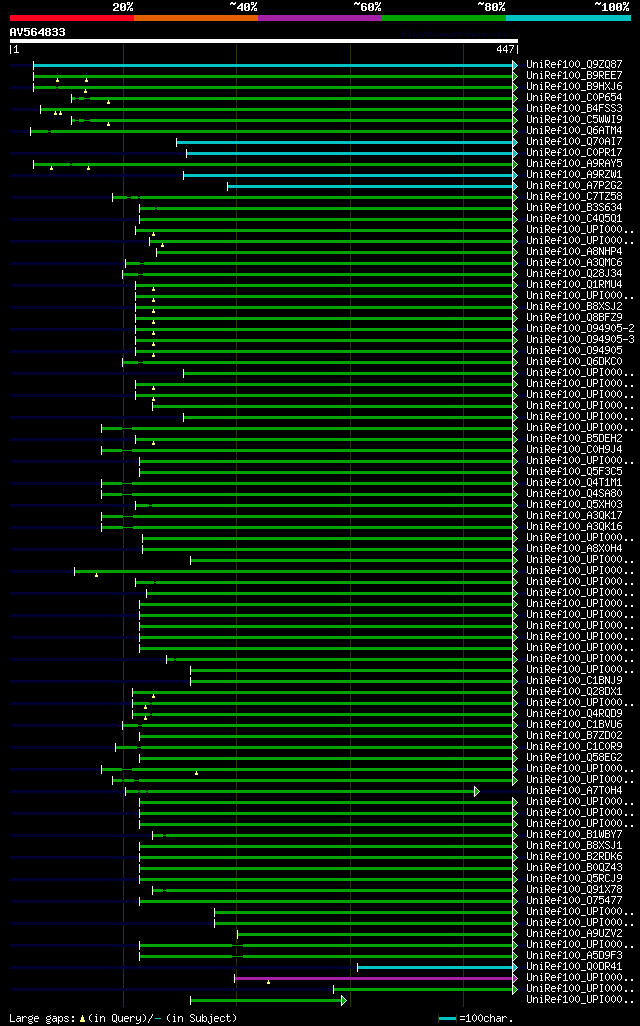640x1026 pixels.
Task: Open hit UniRef100_C0PR17
Action: pyautogui.click(x=574, y=152)
